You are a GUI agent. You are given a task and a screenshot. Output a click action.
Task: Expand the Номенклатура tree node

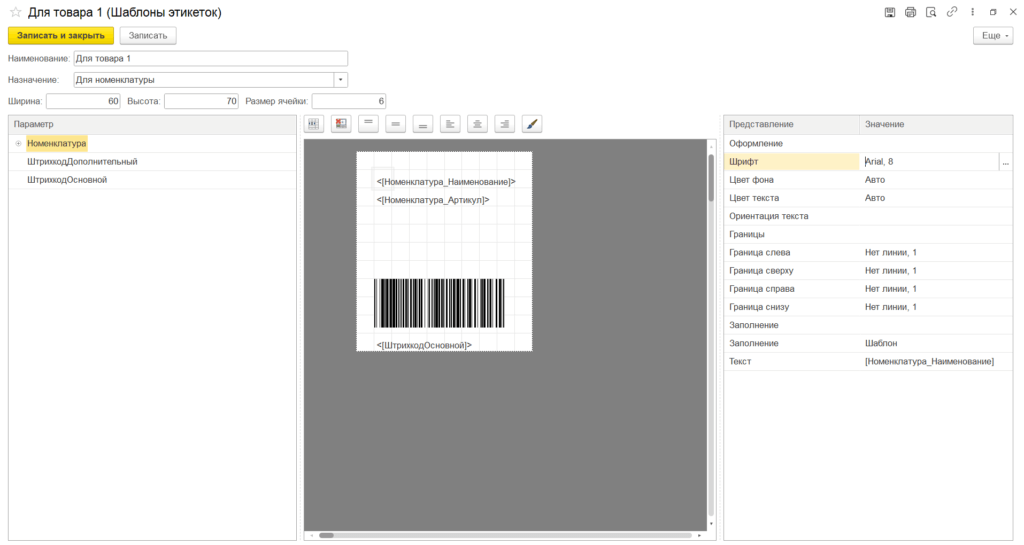click(18, 144)
